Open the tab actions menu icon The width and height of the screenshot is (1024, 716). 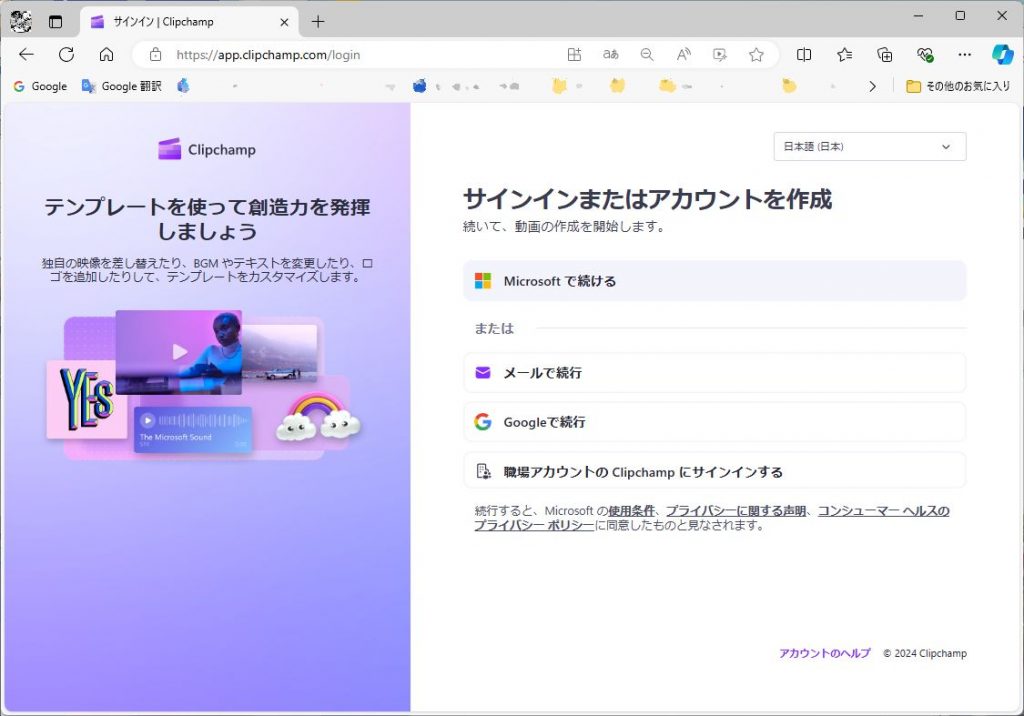click(56, 22)
